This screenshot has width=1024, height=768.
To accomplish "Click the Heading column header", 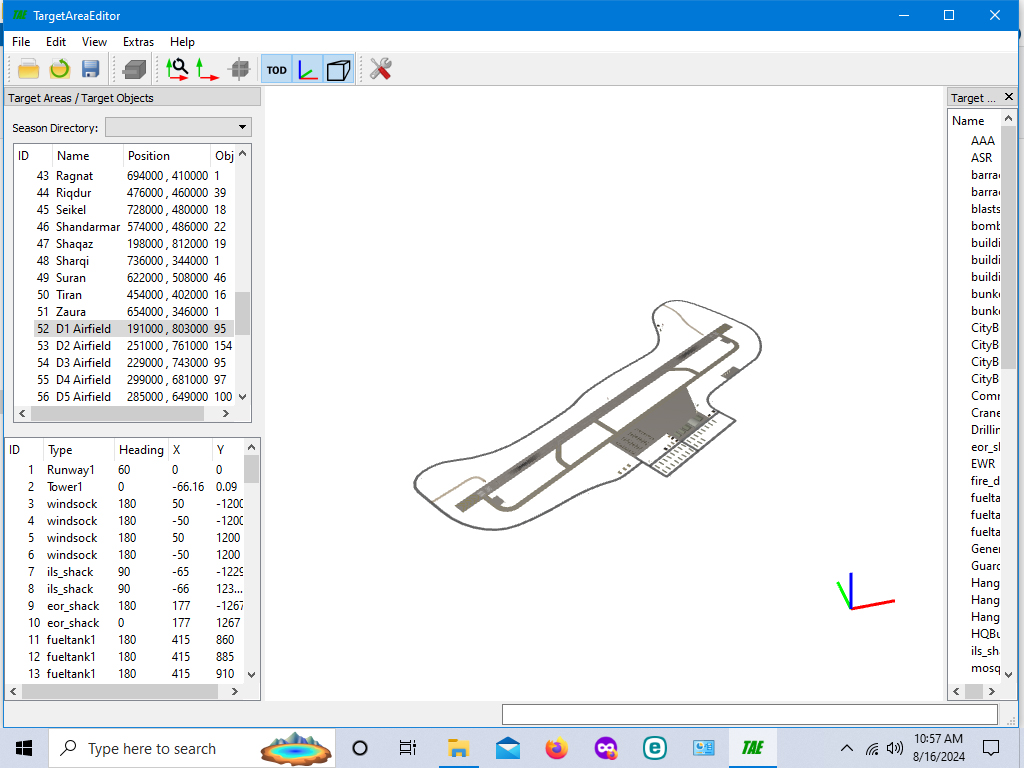I will coord(141,450).
